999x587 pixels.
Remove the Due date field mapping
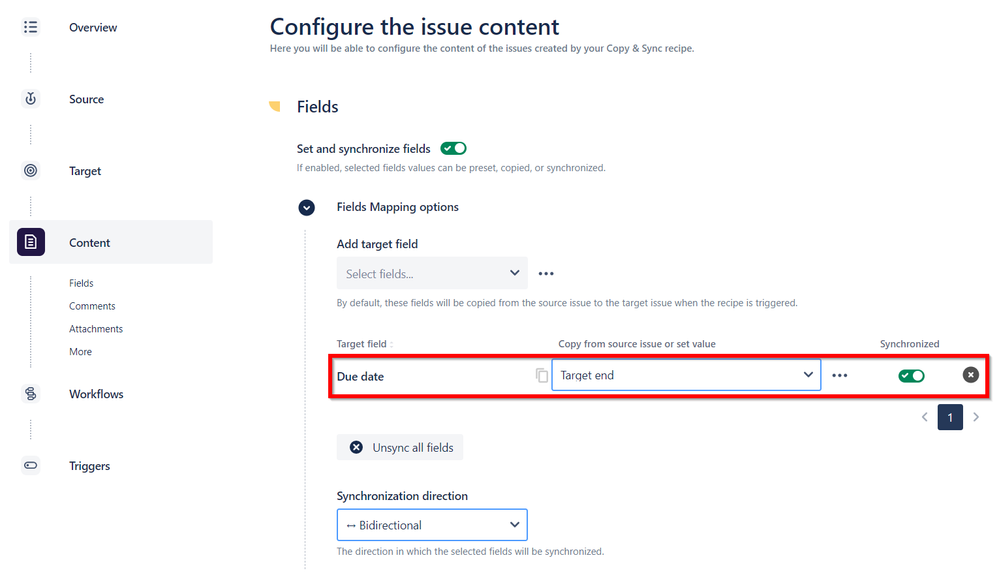click(970, 375)
